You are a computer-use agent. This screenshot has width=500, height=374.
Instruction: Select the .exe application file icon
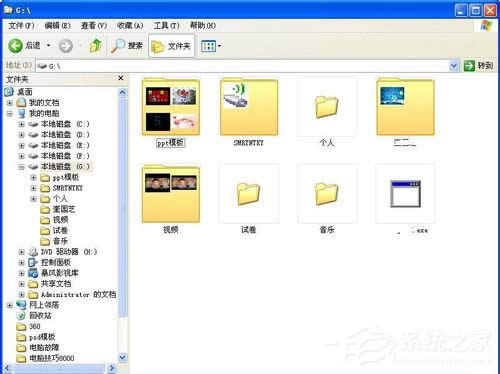405,194
